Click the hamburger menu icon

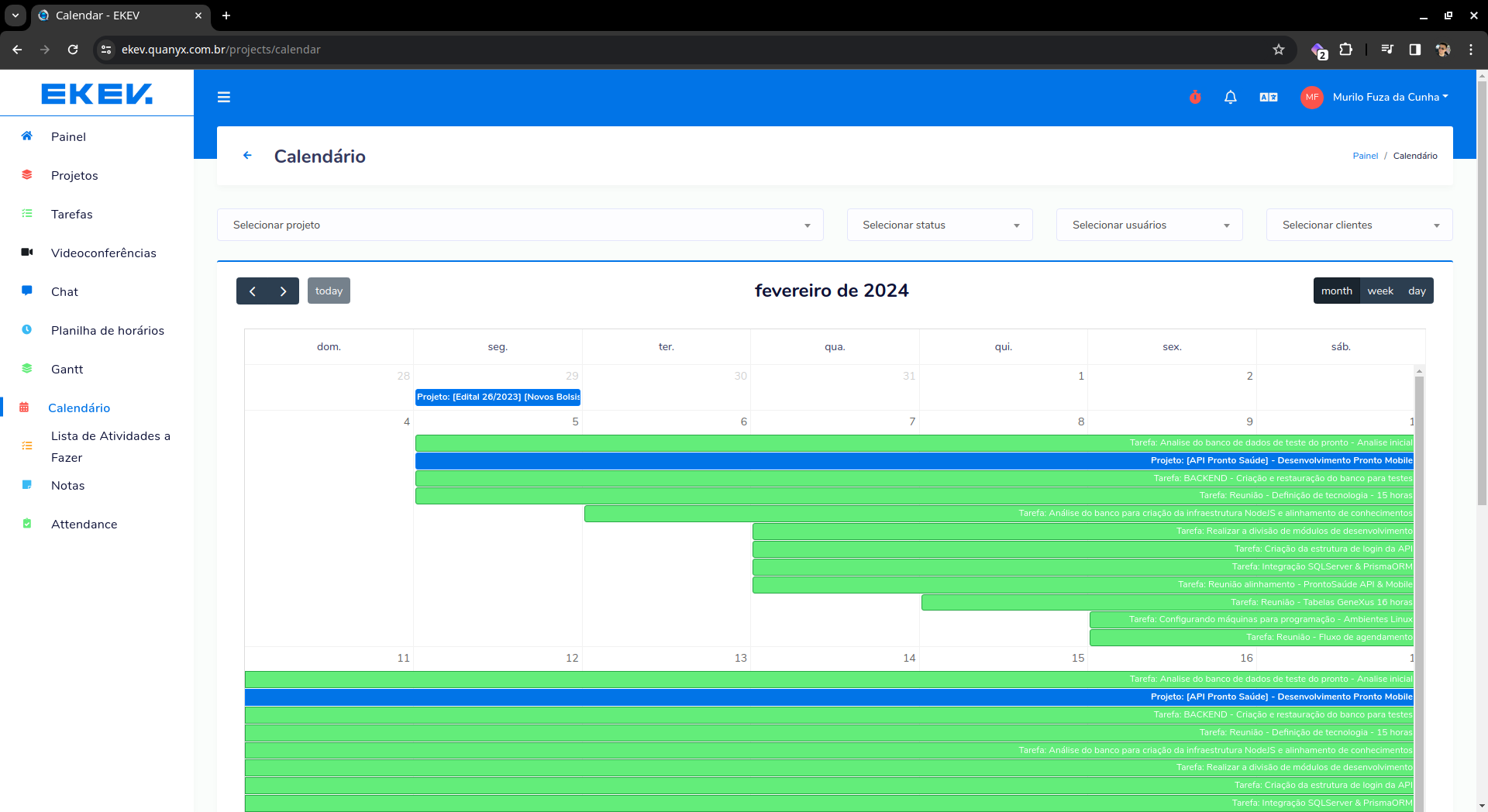pyautogui.click(x=224, y=97)
